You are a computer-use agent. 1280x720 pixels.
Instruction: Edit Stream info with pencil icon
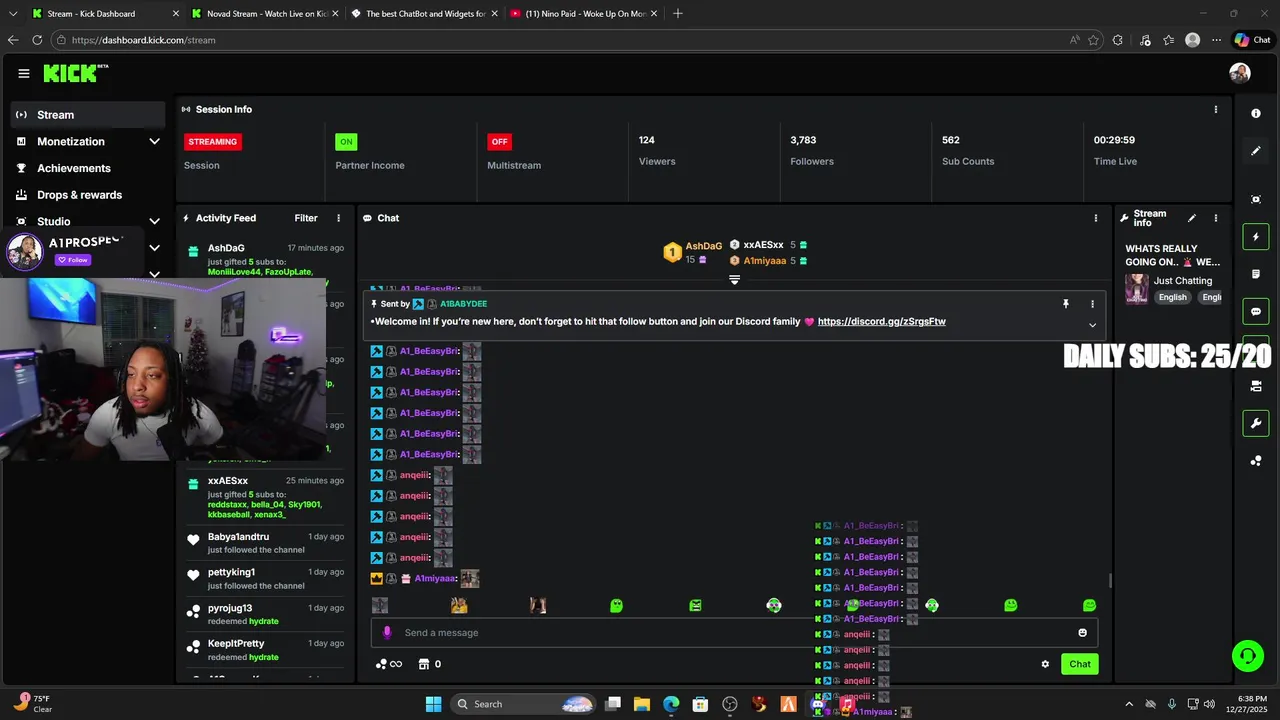pos(1192,218)
